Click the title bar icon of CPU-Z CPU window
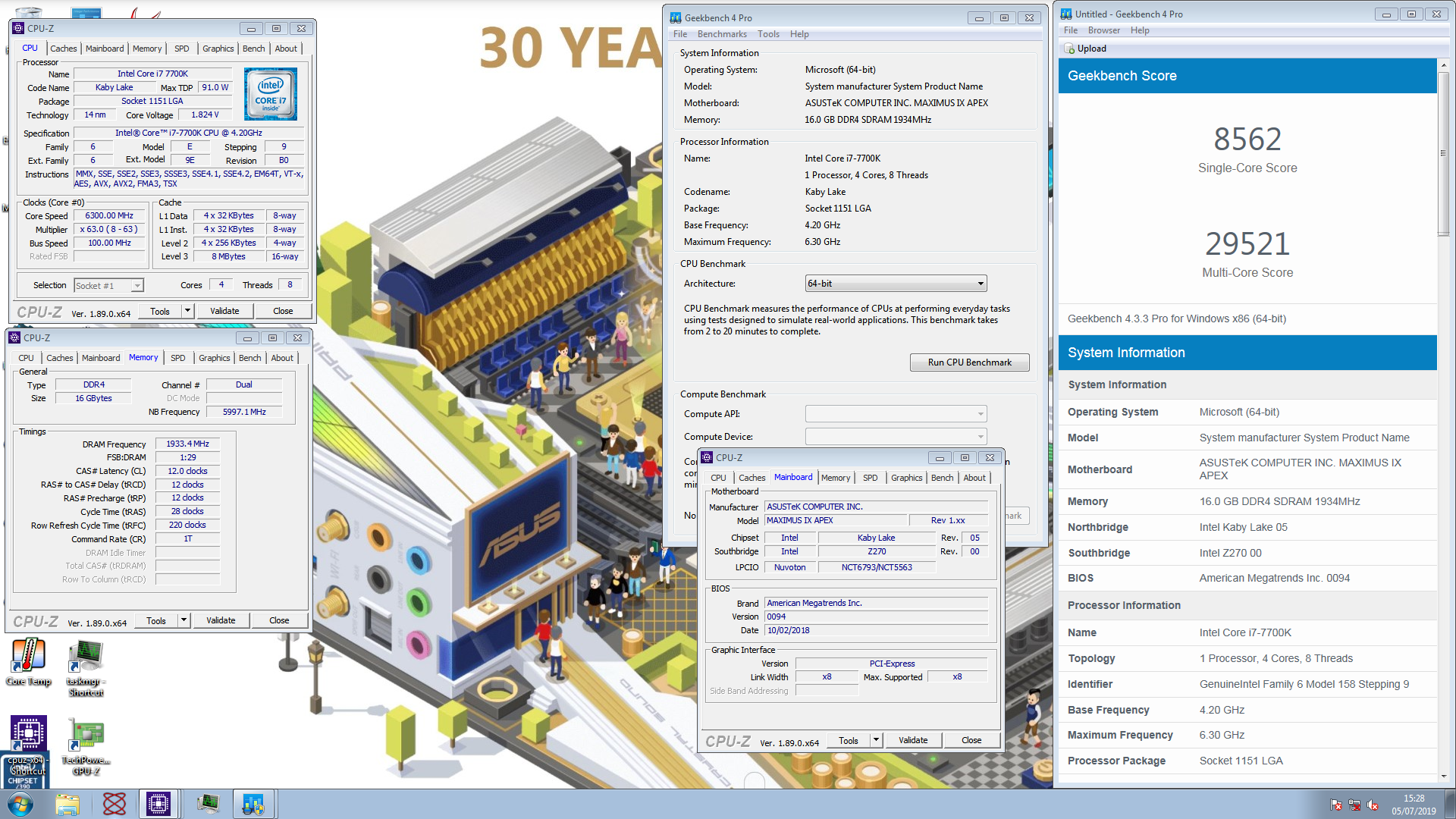 click(x=18, y=29)
